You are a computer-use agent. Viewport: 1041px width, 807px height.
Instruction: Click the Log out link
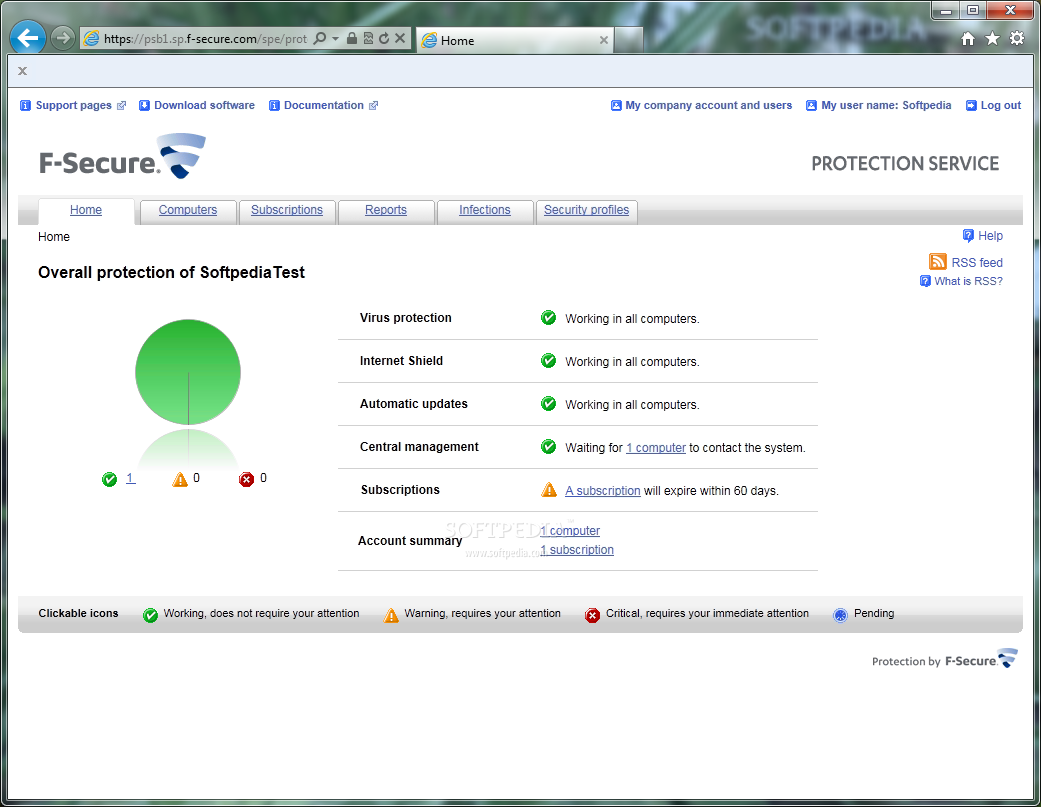coord(1001,106)
